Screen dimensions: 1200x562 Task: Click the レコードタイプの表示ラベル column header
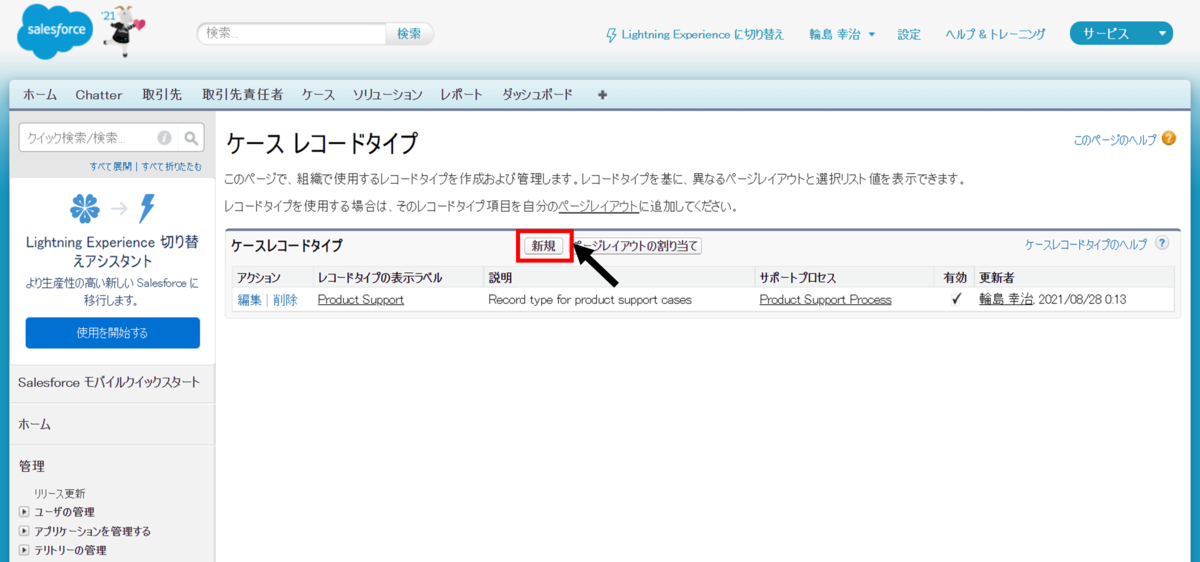(x=380, y=277)
